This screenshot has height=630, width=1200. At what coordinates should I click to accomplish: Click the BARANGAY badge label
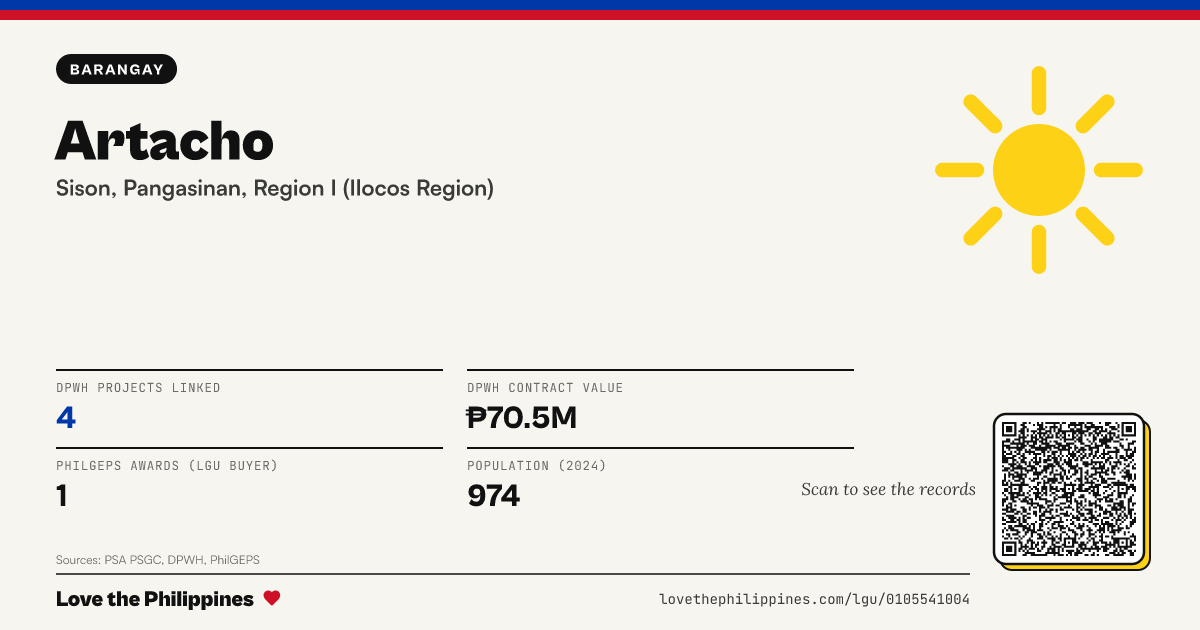pyautogui.click(x=117, y=69)
